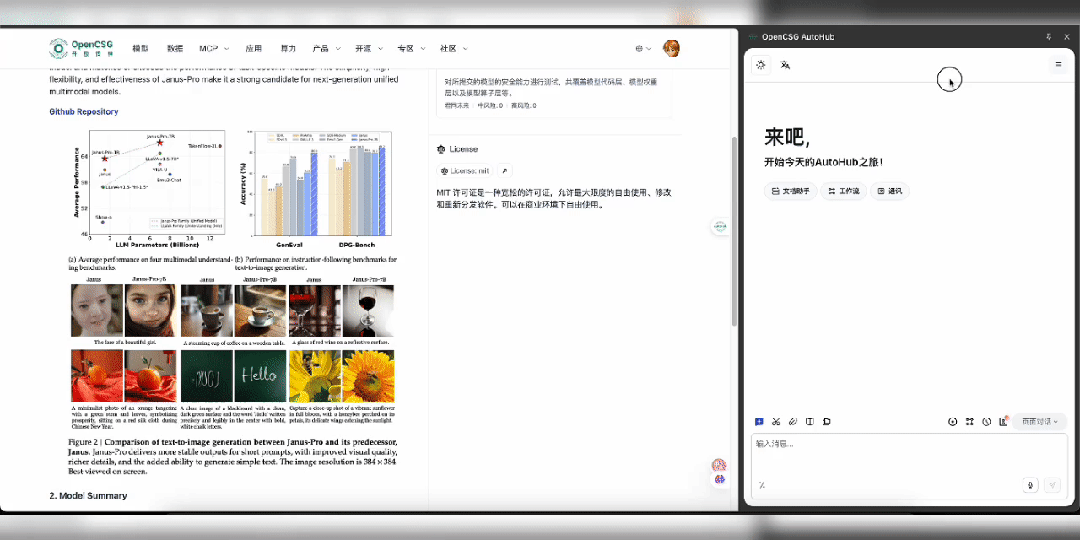Expand the 页面对话 mode dropdown
Screen dimensions: 1080x540
[1039, 422]
